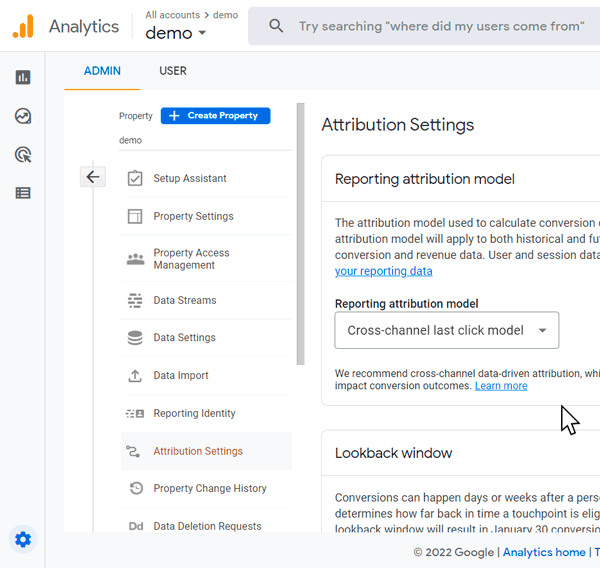
Task: Click the search input field
Action: coord(441,26)
